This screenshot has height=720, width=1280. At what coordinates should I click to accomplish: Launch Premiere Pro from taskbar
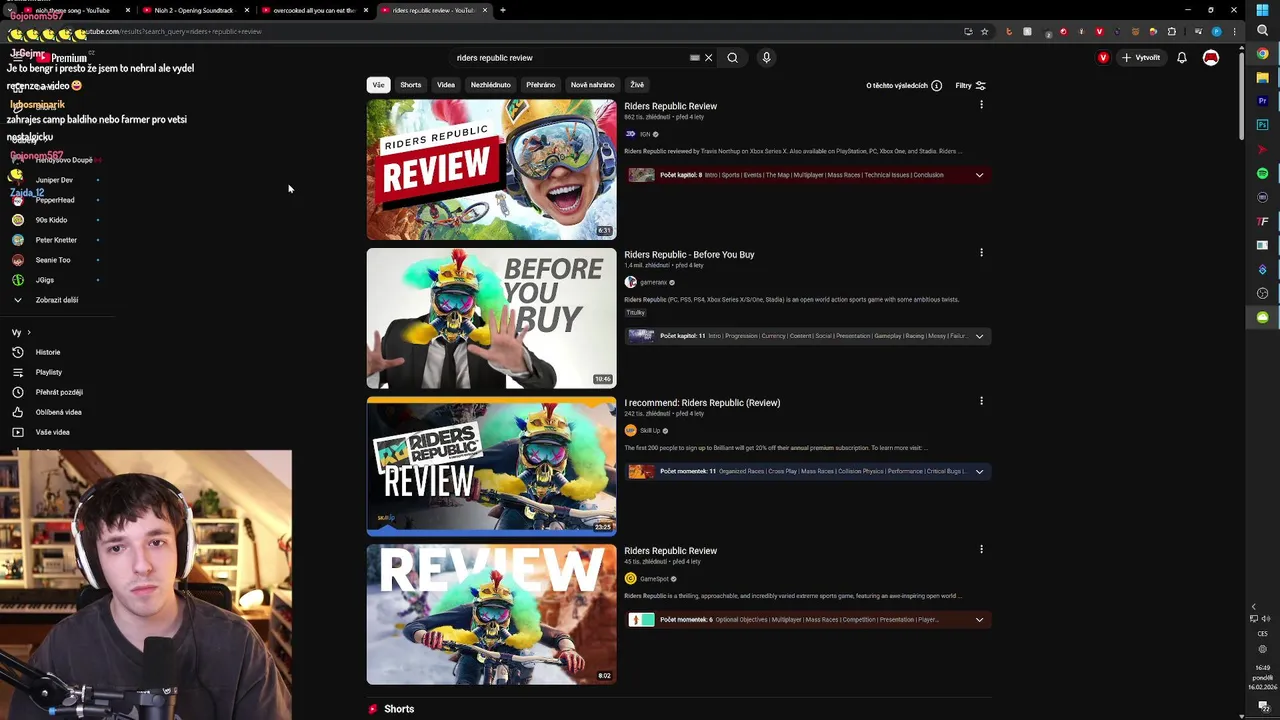[x=1262, y=101]
